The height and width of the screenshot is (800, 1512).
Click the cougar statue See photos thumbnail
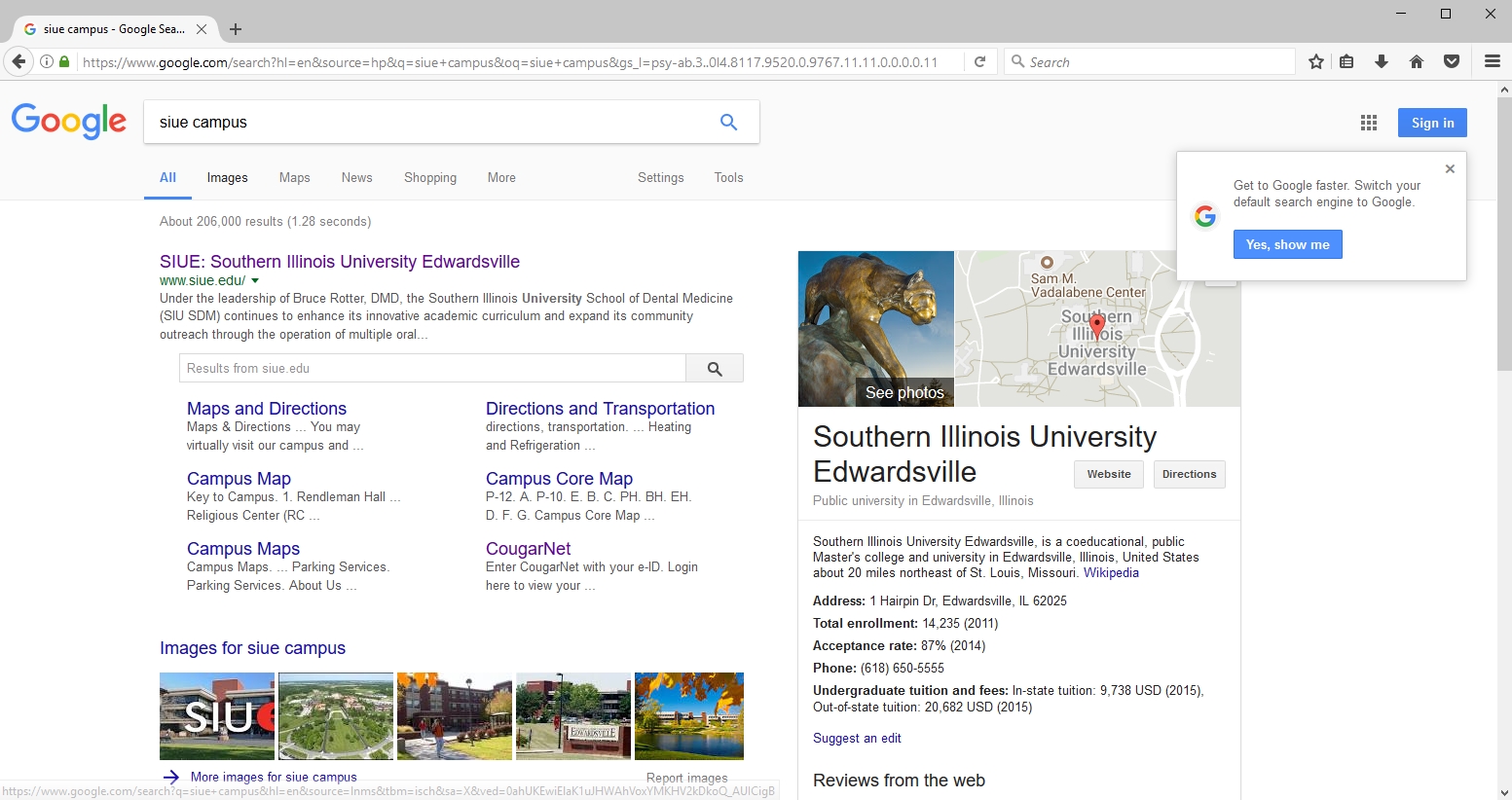tap(875, 329)
